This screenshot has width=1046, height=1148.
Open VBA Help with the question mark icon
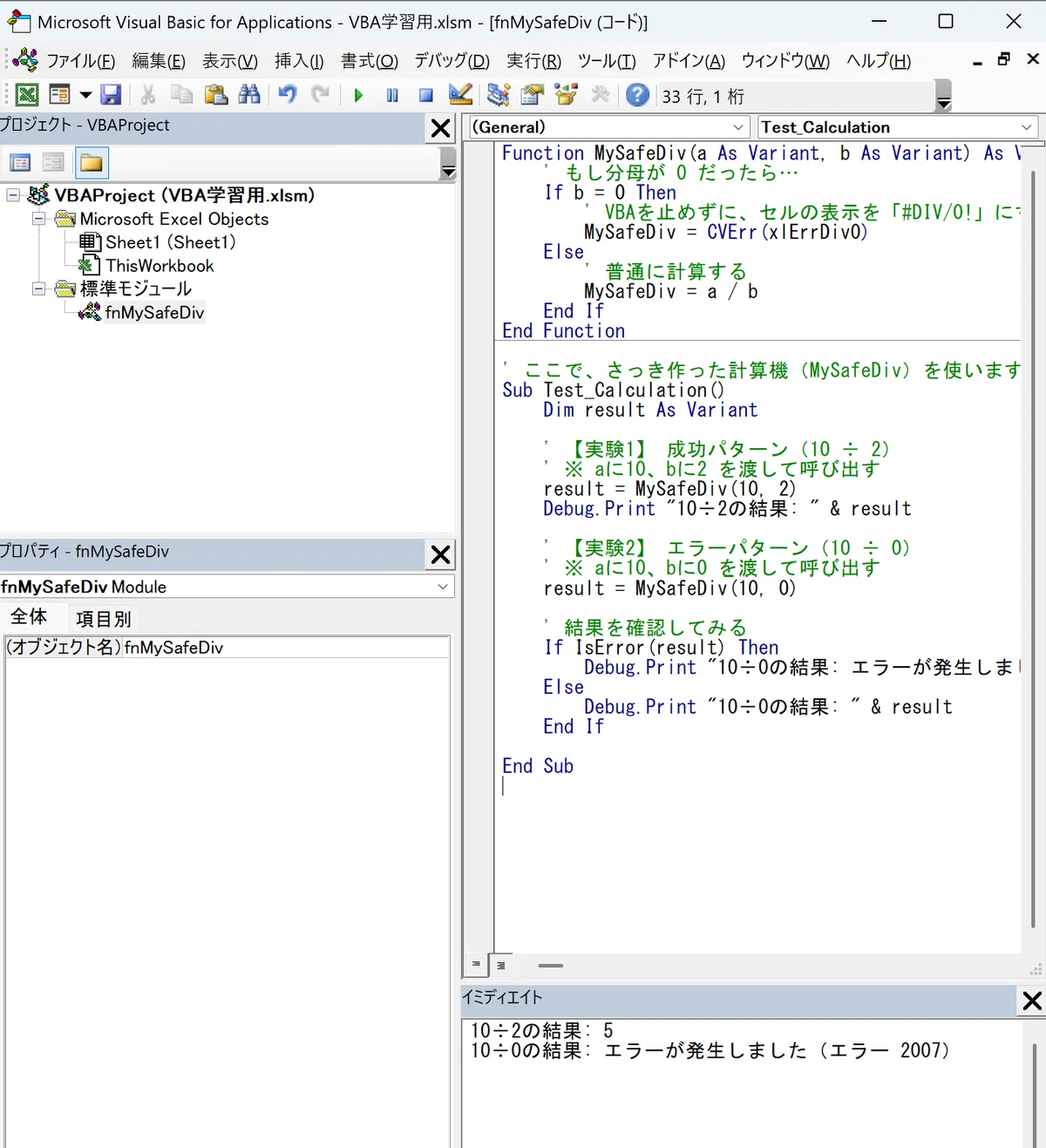pyautogui.click(x=638, y=95)
